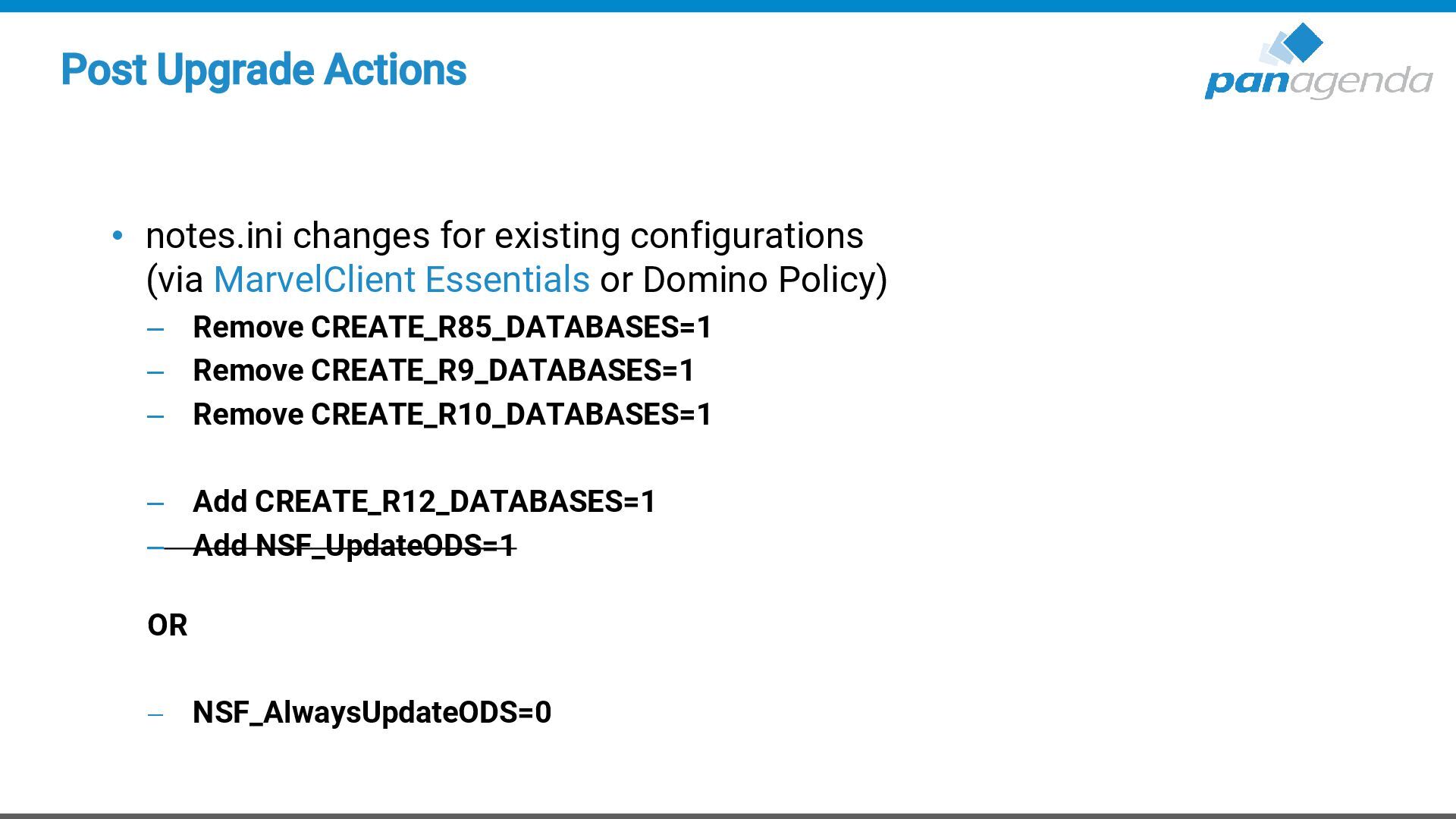Image resolution: width=1456 pixels, height=819 pixels.
Task: Click the panagenda logo
Action: [x=1319, y=61]
